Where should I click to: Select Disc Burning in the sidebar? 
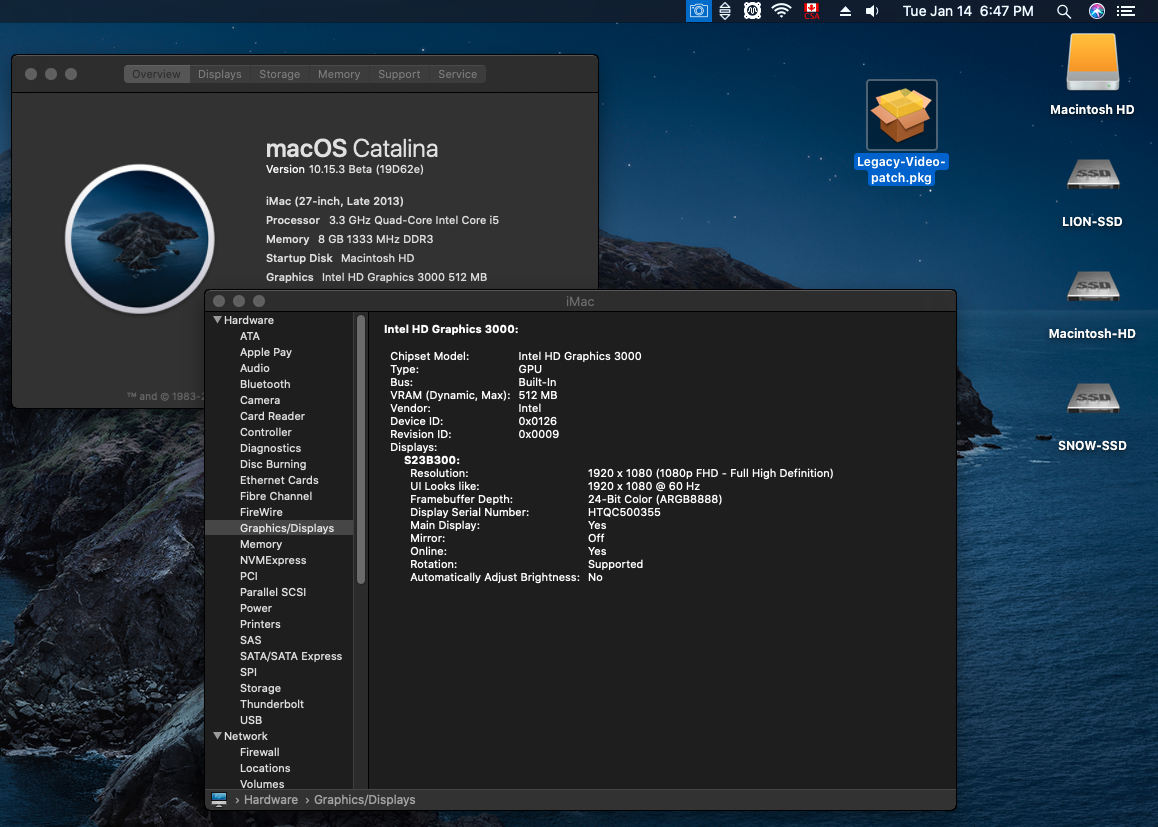click(x=273, y=464)
